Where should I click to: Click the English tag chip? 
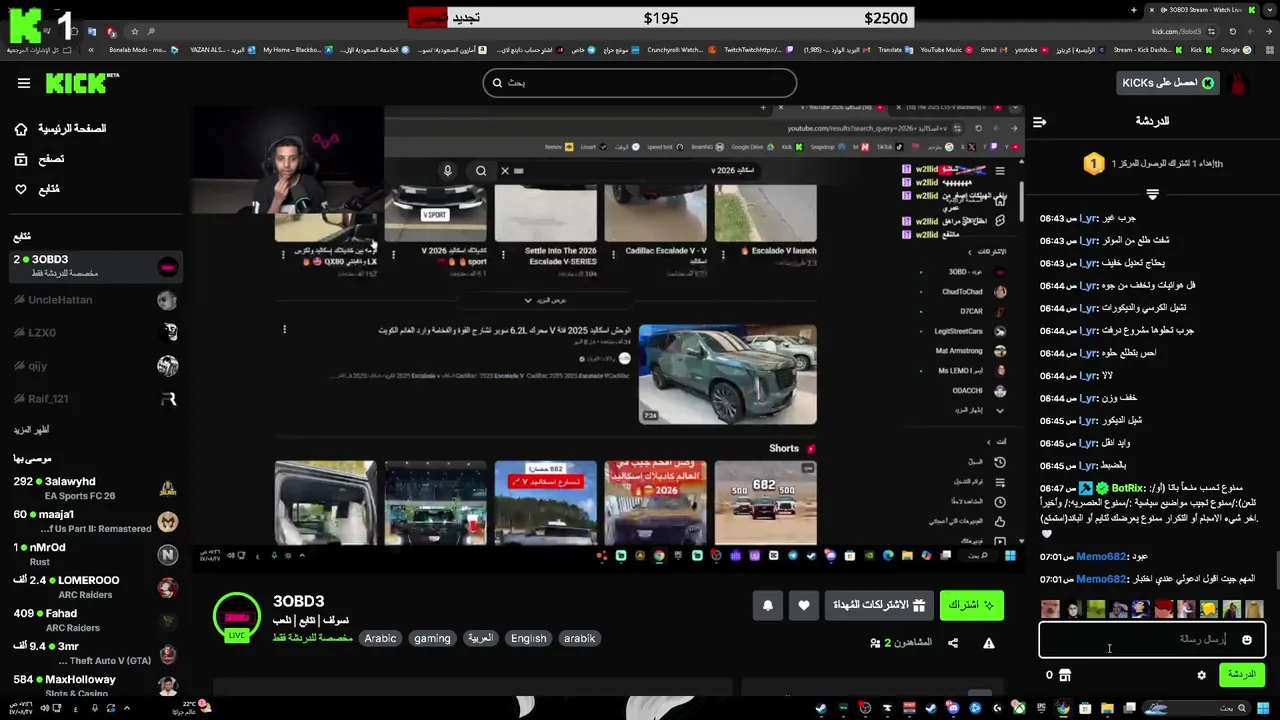click(528, 638)
